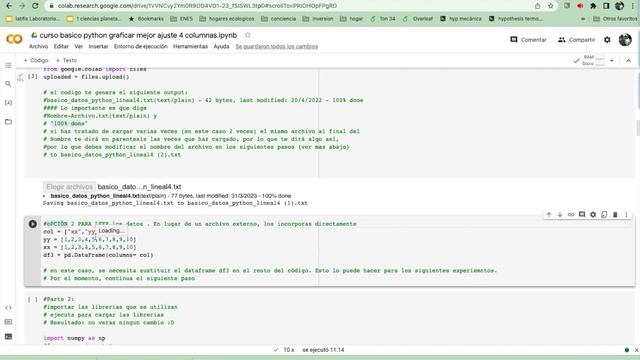Share the page via address bar icon
Image resolution: width=640 pixels, height=360 pixels.
click(538, 6)
